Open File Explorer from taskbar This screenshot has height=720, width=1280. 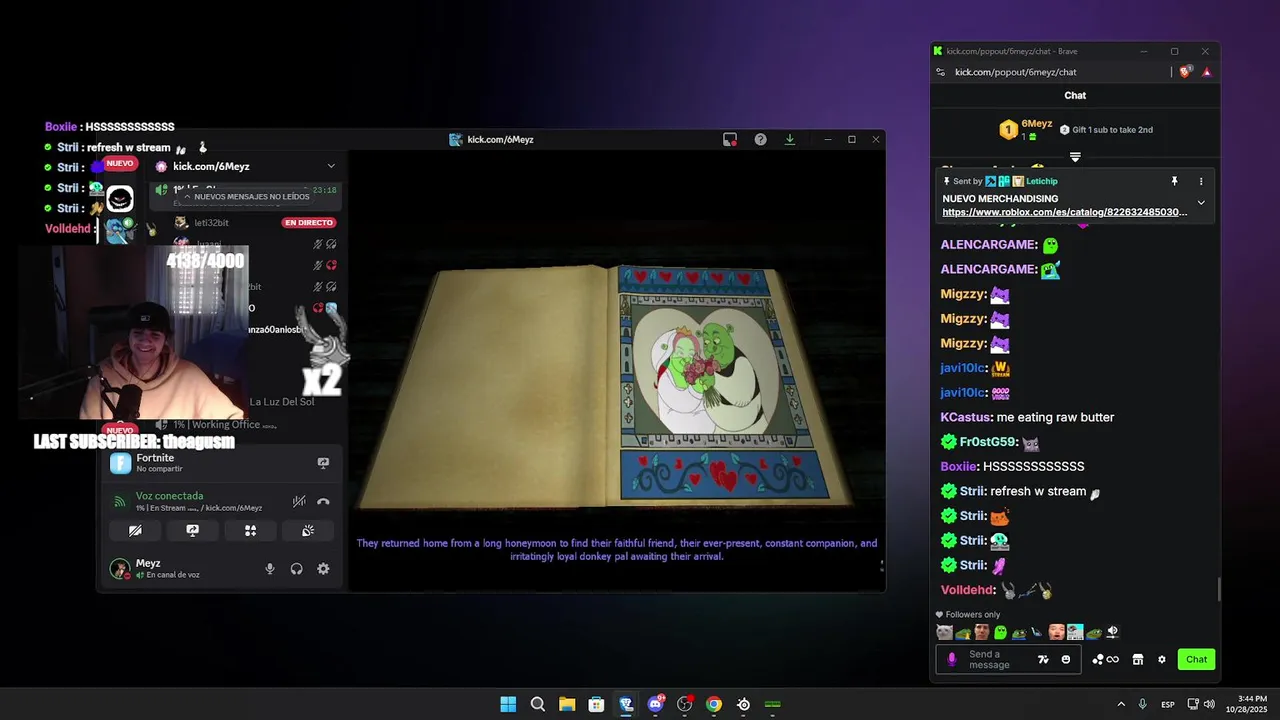click(x=567, y=704)
